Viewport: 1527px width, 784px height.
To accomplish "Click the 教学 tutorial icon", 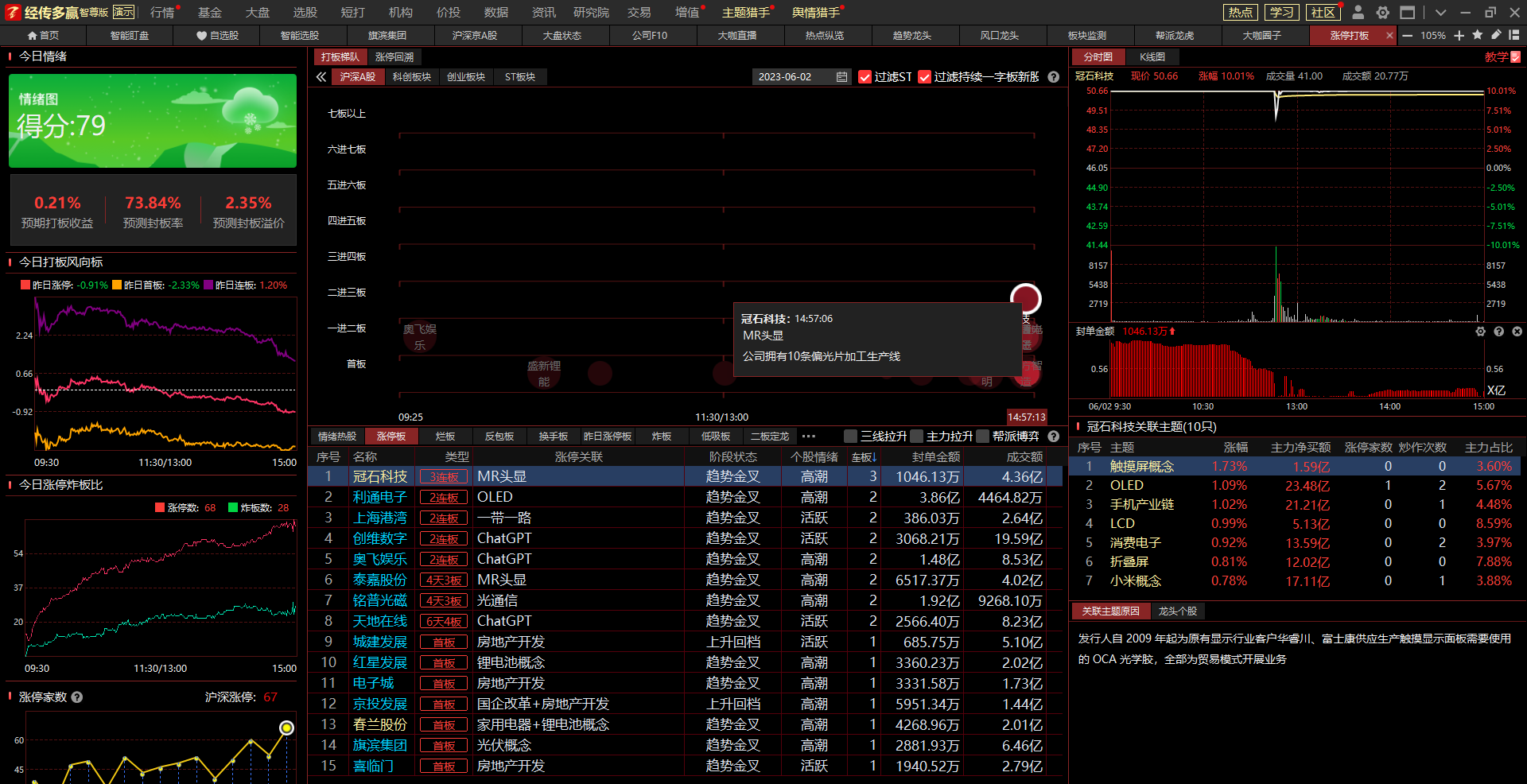I will tap(1503, 57).
